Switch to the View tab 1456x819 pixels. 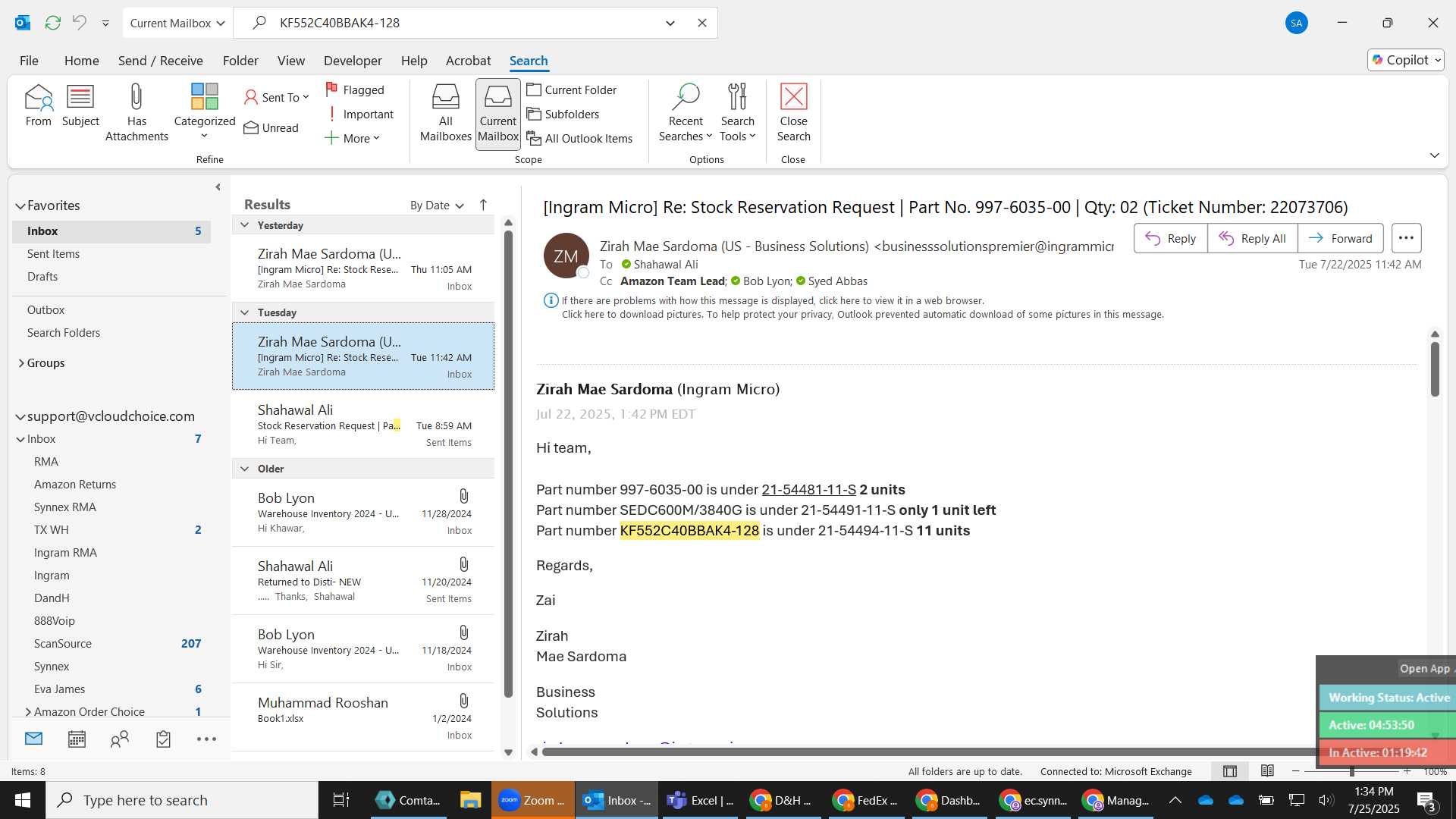291,60
